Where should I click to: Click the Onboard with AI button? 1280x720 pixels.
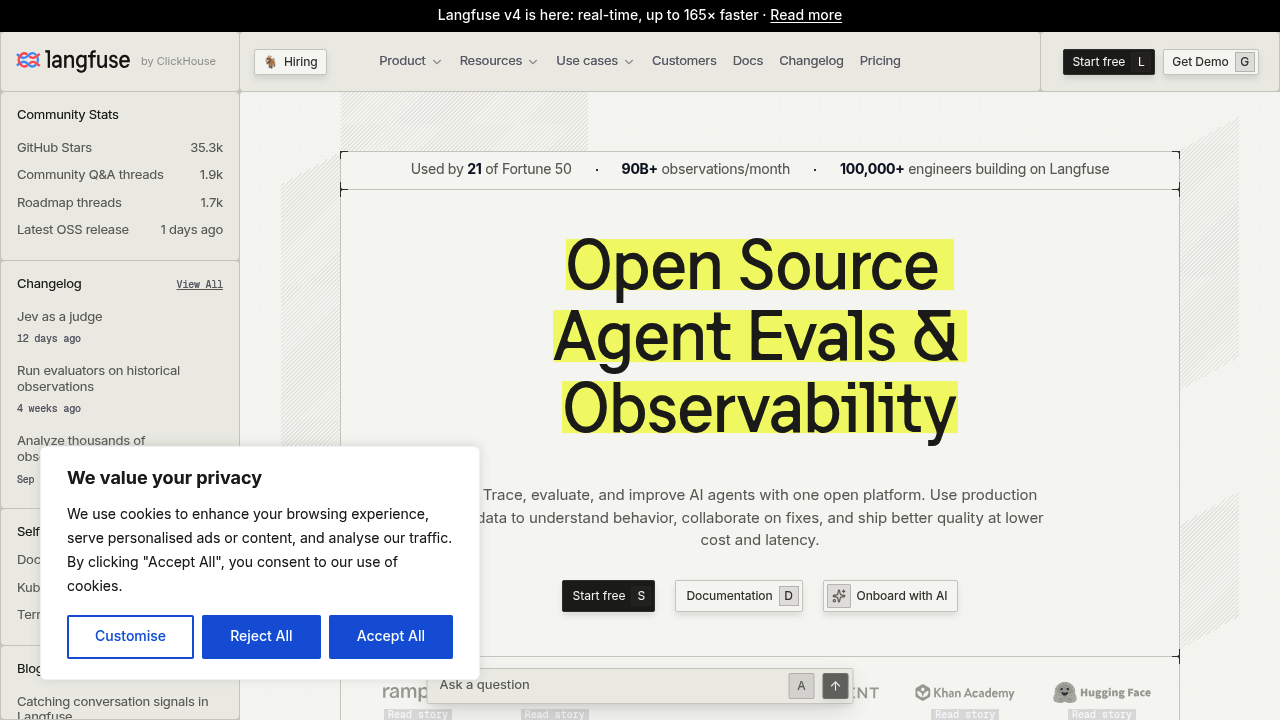pos(890,596)
